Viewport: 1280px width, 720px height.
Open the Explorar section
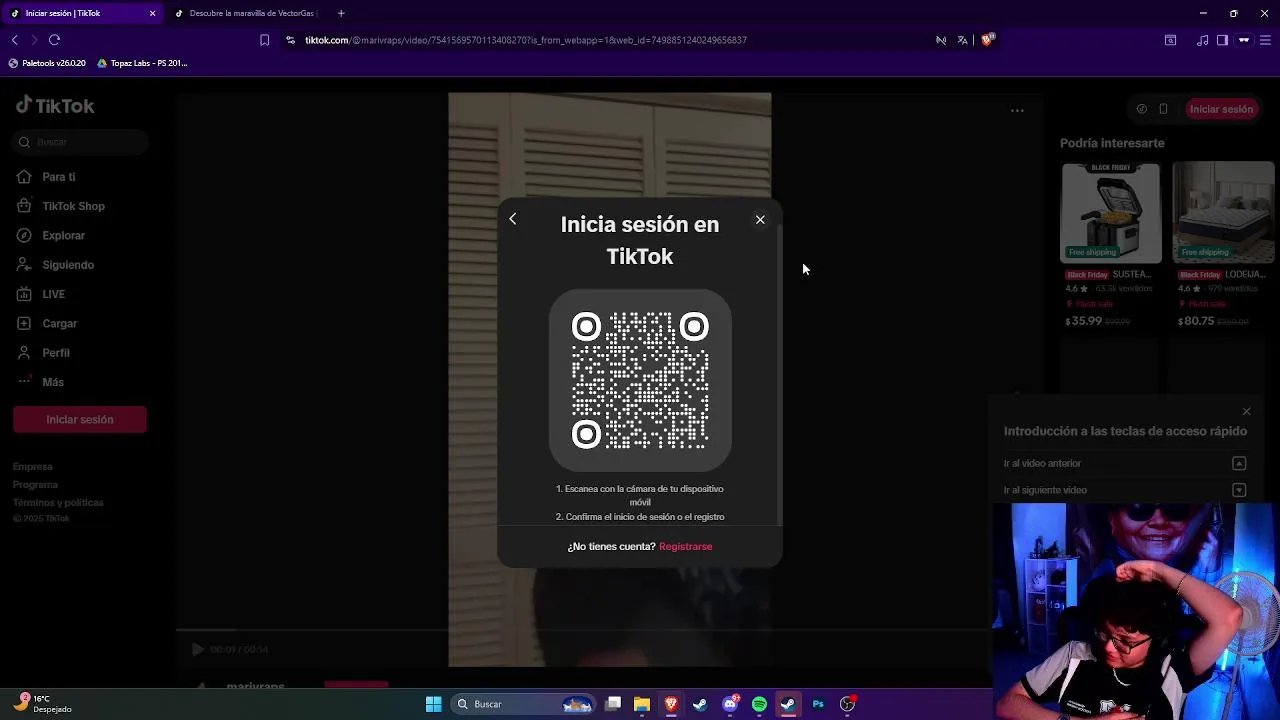pos(50,235)
